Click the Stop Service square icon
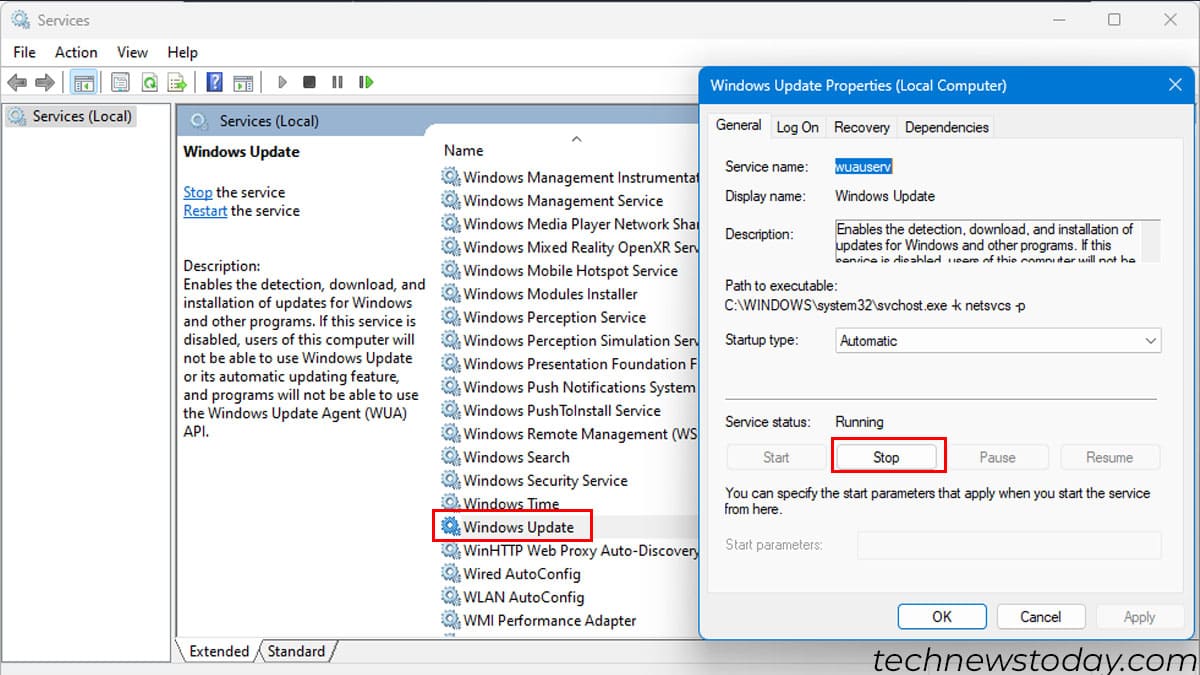Viewport: 1200px width, 675px height. click(309, 81)
